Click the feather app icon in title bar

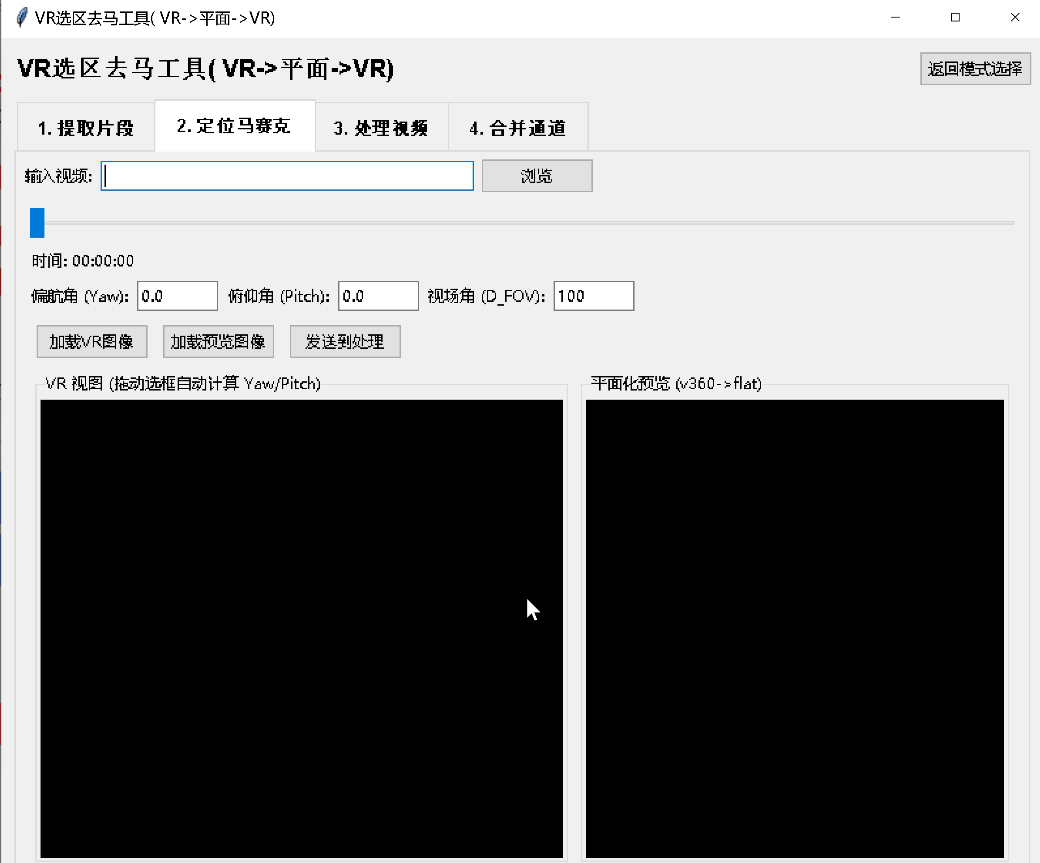tap(21, 18)
